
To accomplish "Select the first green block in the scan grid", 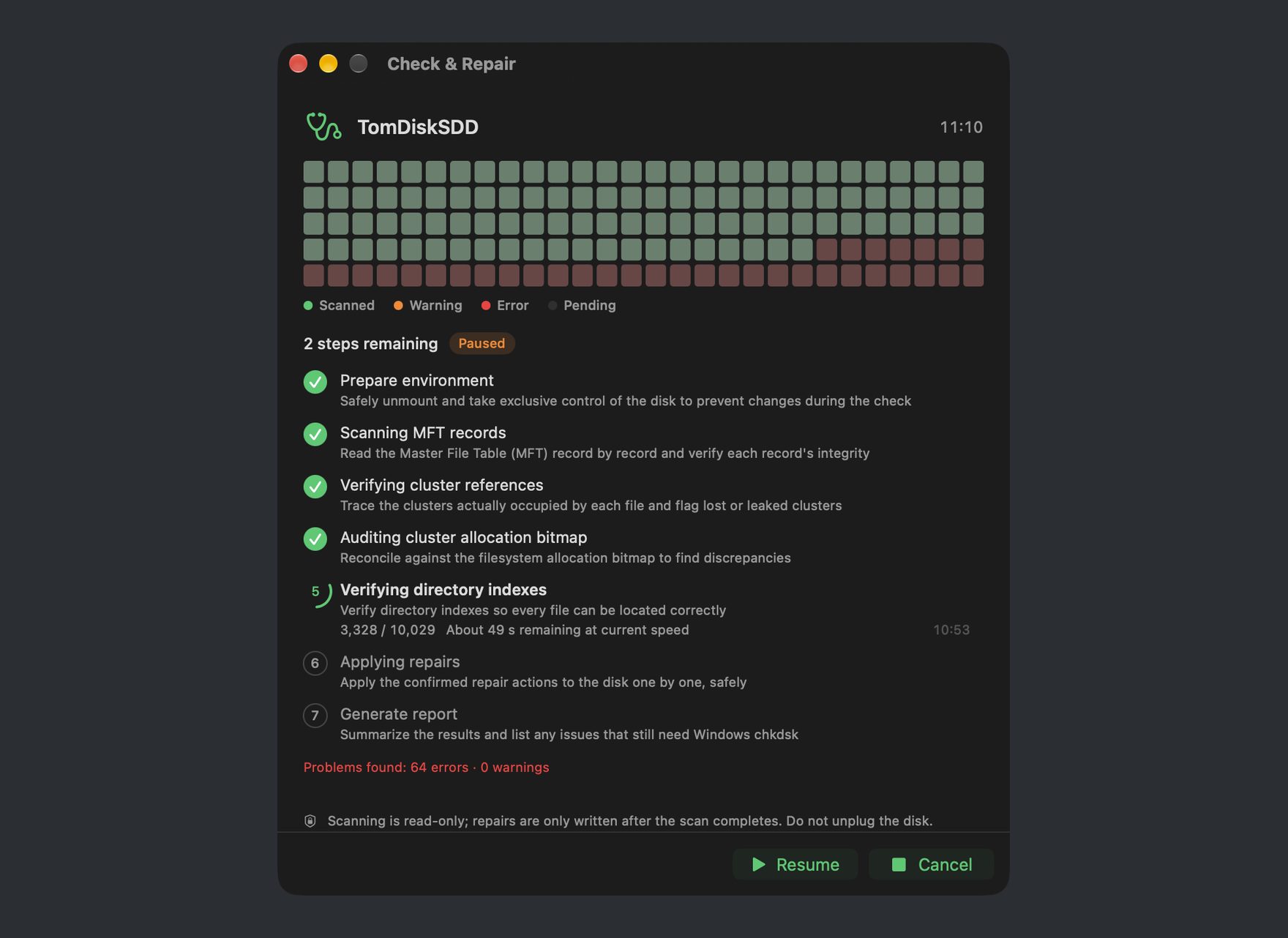I will tap(314, 172).
